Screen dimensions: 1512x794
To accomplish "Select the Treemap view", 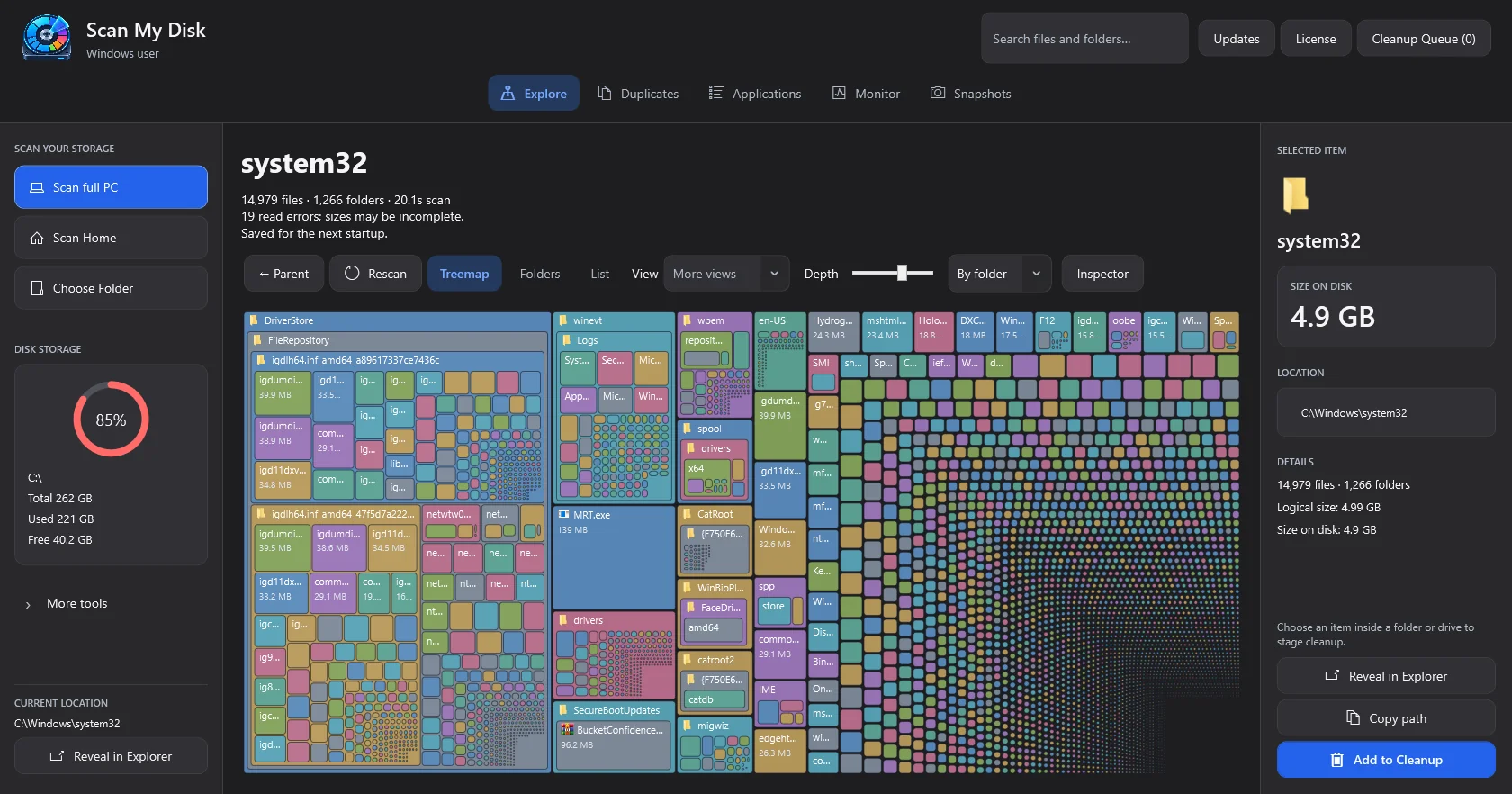I will click(464, 274).
